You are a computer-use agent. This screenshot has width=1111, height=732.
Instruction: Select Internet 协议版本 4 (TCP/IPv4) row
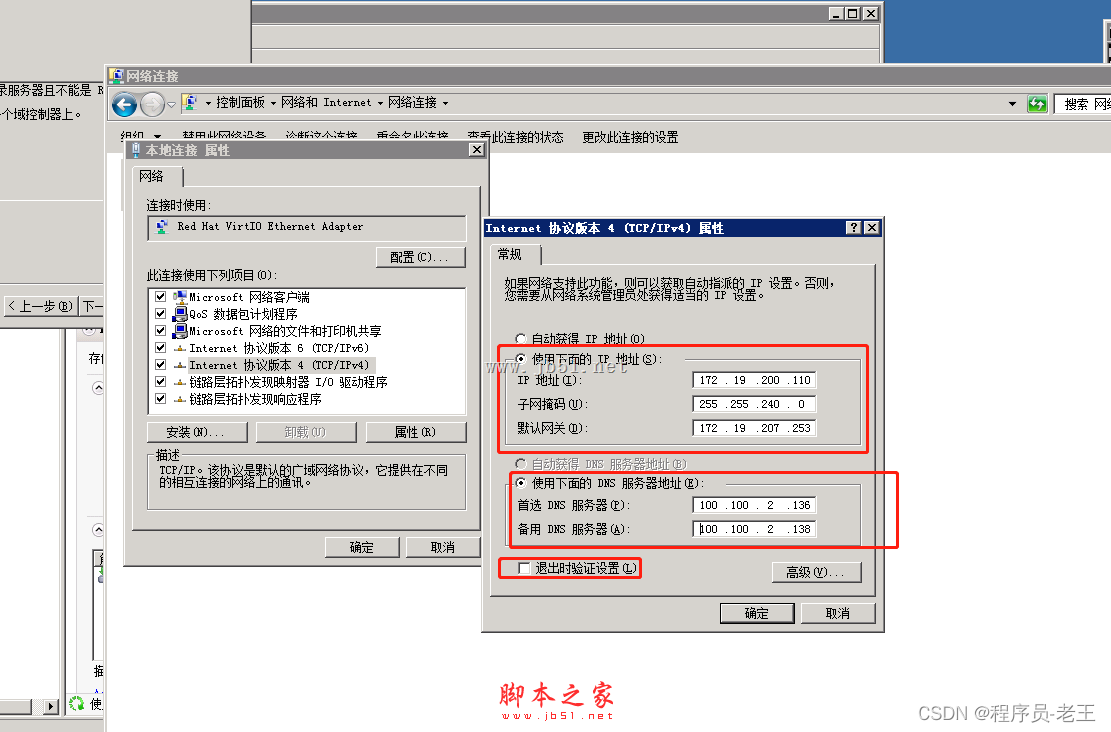tap(279, 365)
